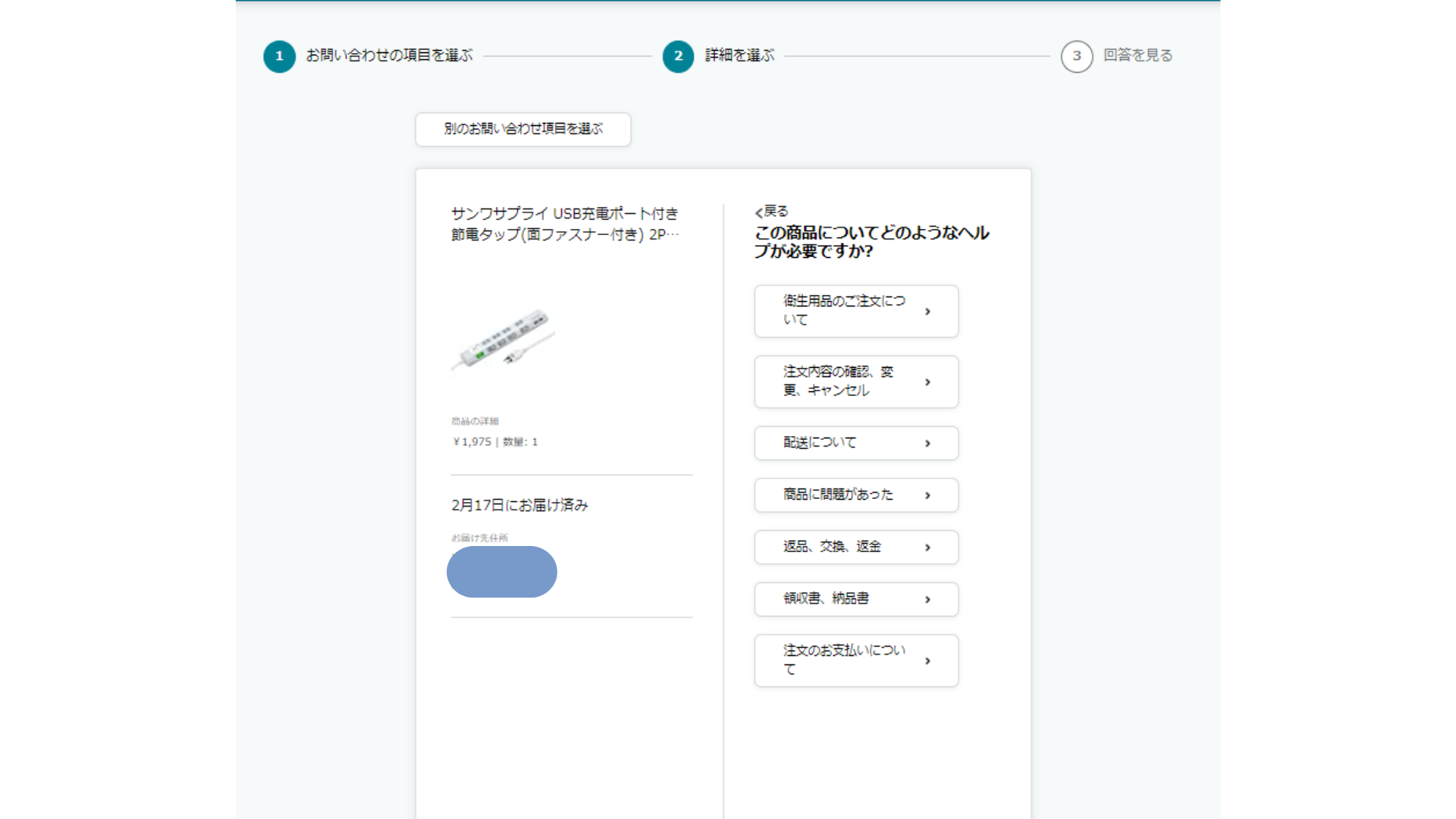Click the 戻る back arrow icon
This screenshot has width=1456, height=819.
(758, 213)
